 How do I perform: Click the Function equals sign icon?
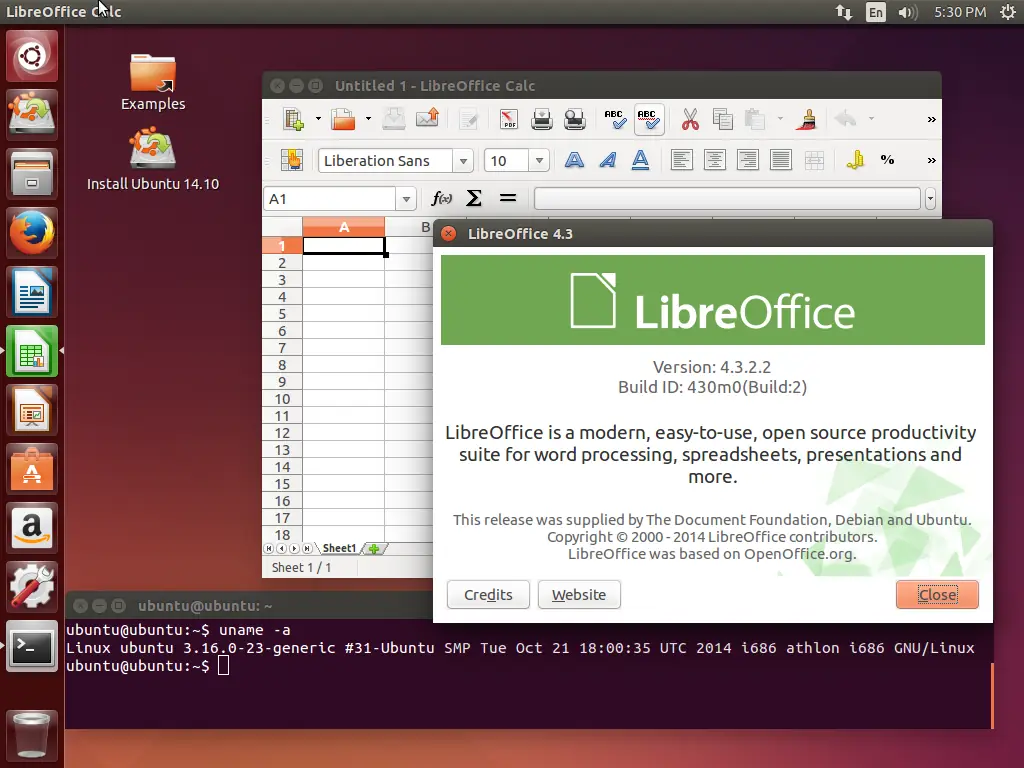click(x=507, y=199)
